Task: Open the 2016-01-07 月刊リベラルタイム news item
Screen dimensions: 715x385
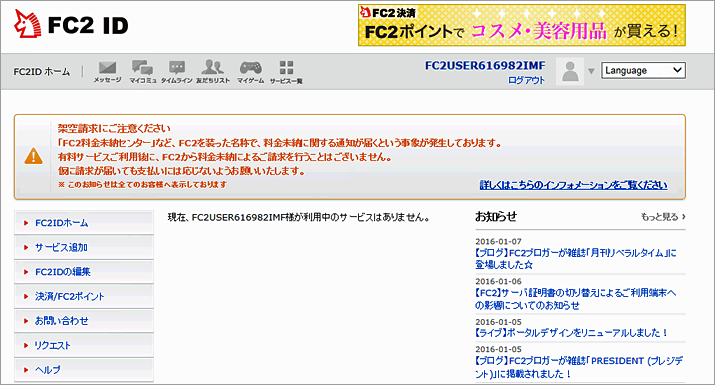Action: 575,259
